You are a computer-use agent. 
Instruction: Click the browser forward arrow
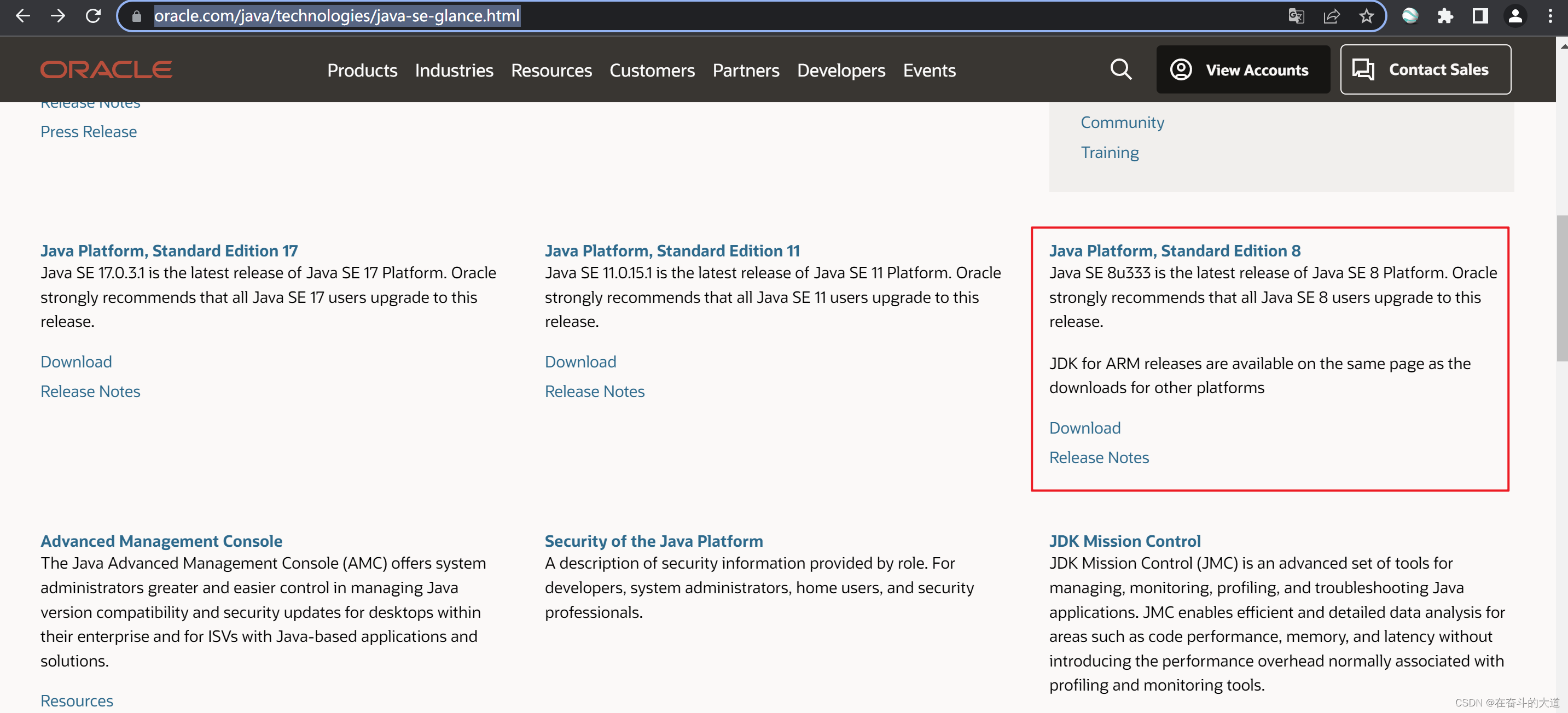58,16
